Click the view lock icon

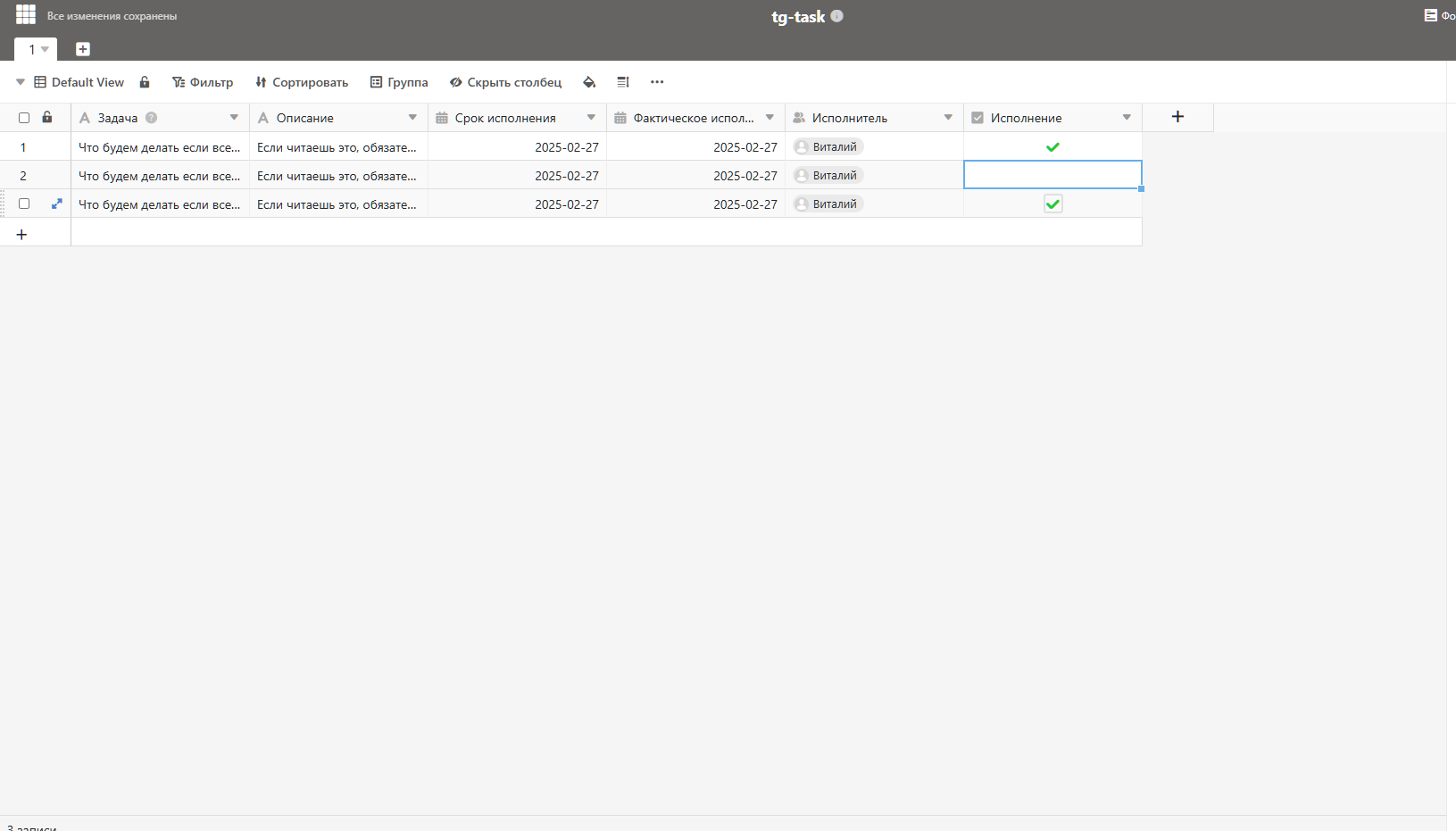point(145,82)
